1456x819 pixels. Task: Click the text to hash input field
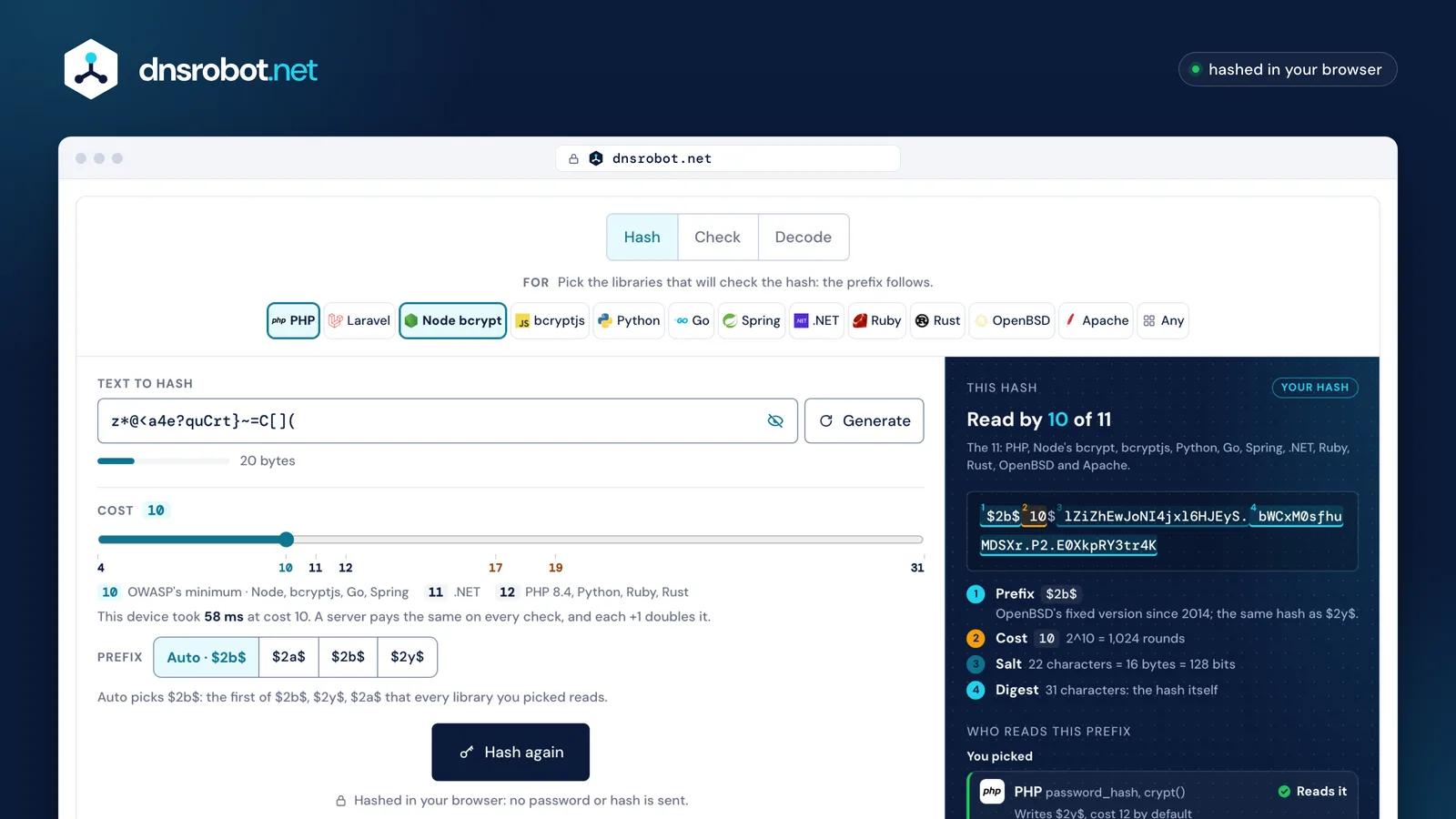[448, 420]
